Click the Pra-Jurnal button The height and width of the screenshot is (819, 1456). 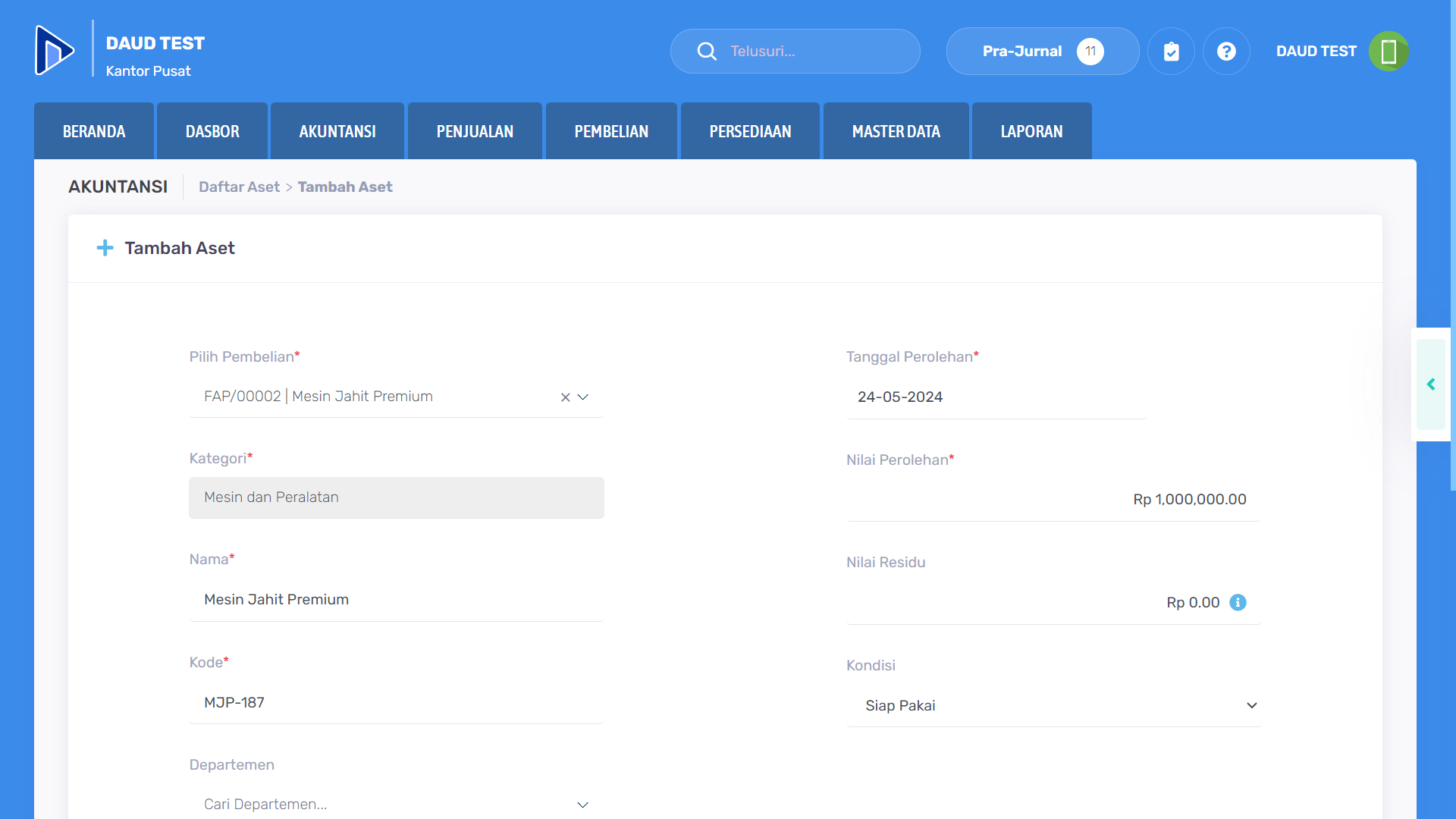(x=1043, y=51)
